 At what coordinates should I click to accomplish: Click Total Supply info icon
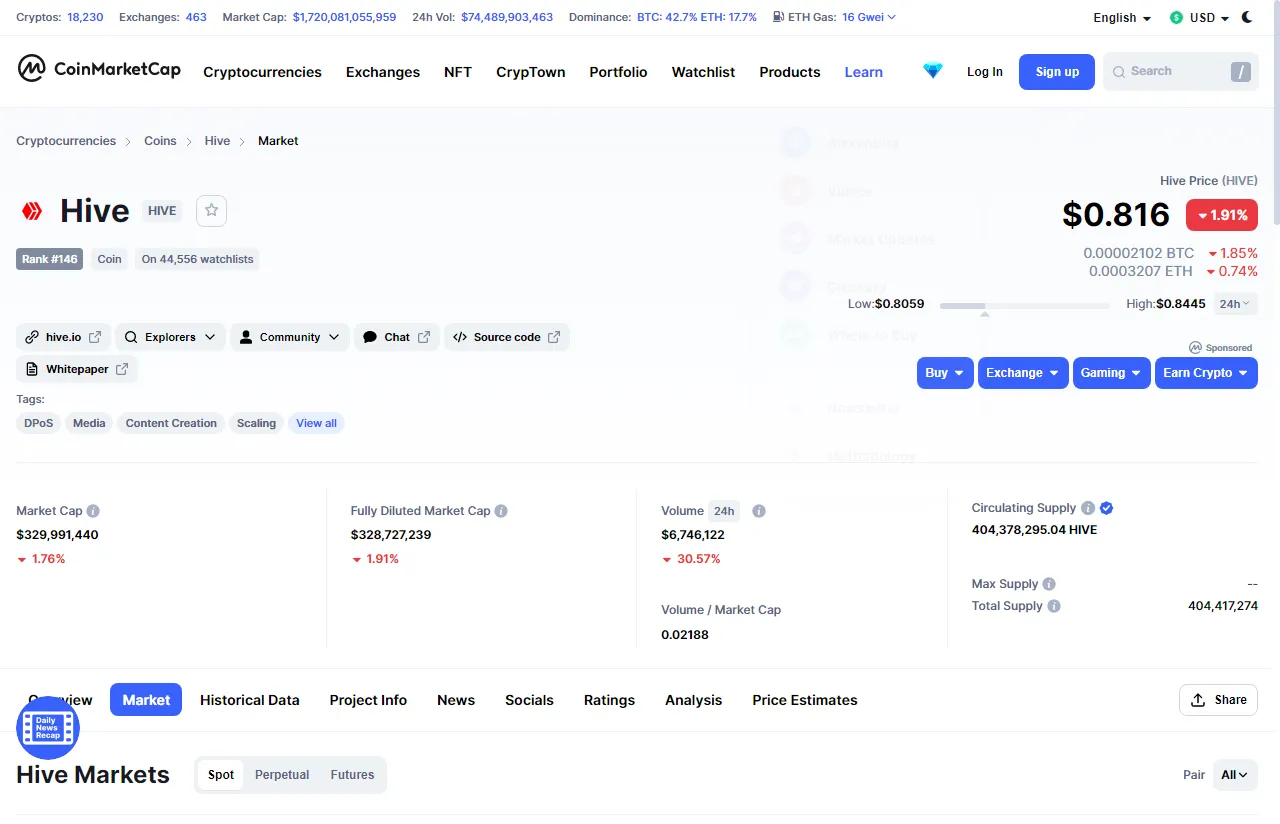click(x=1054, y=606)
